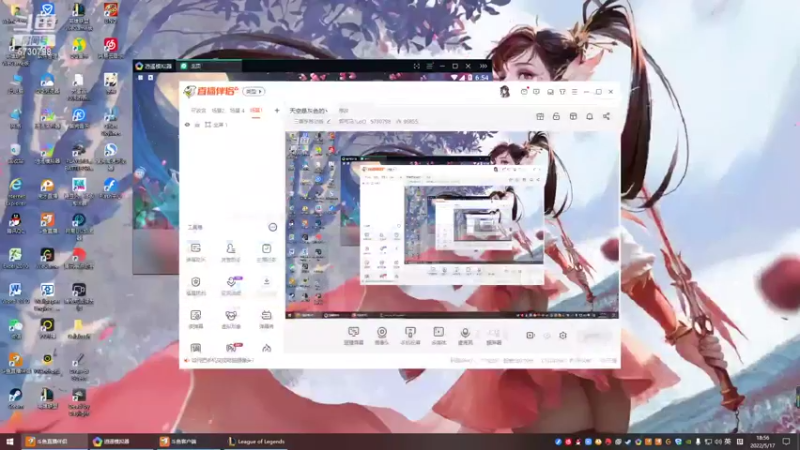Click the share icon above the preview
Screen dimensions: 800x450
pos(606,116)
